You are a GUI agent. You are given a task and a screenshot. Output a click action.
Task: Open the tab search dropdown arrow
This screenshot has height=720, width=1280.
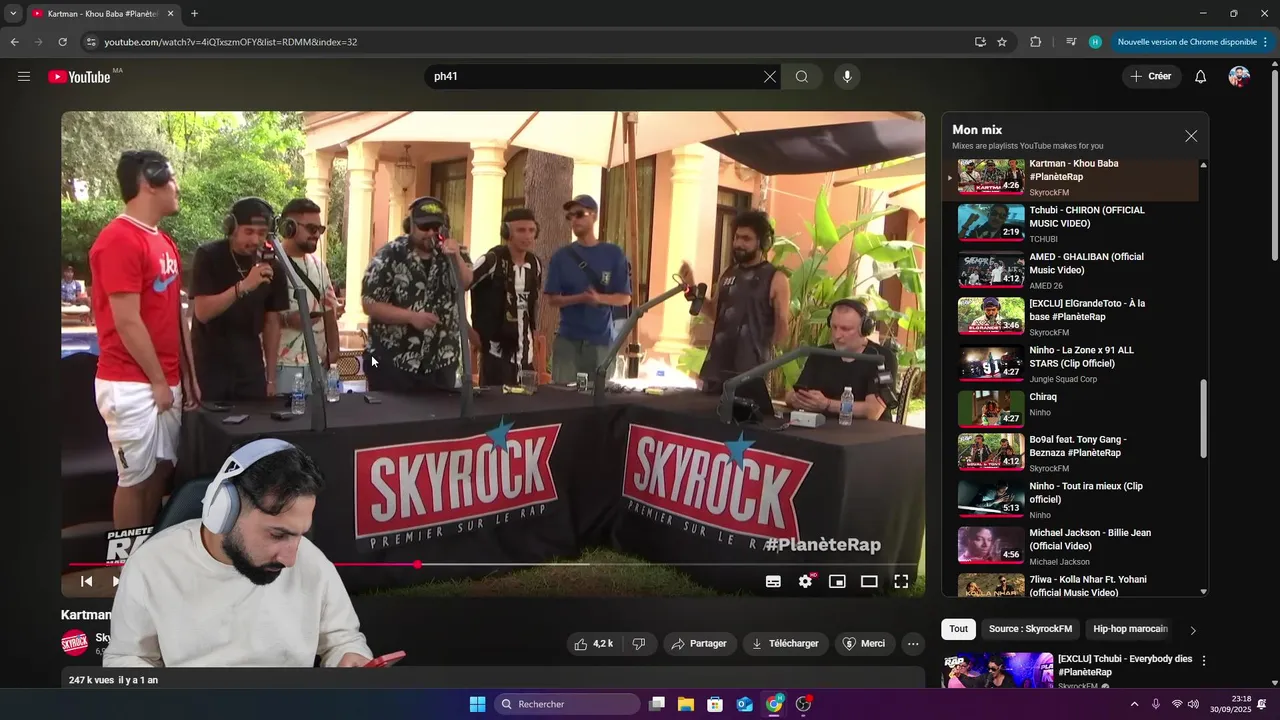pyautogui.click(x=13, y=14)
